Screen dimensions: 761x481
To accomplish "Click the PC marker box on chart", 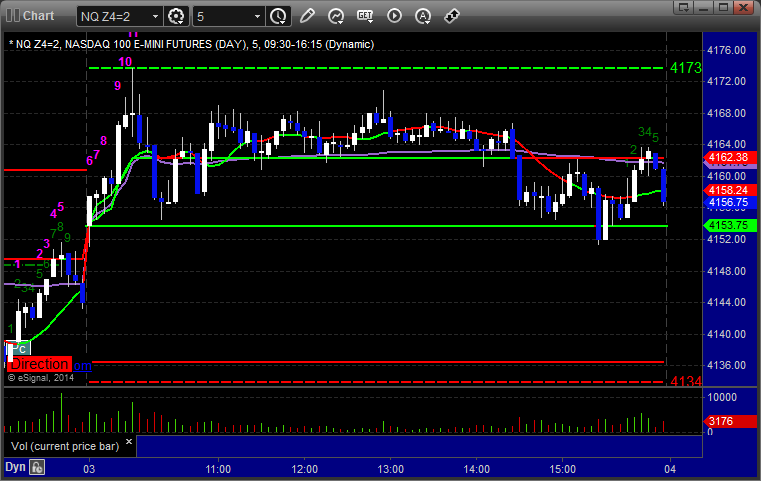I will (x=18, y=348).
